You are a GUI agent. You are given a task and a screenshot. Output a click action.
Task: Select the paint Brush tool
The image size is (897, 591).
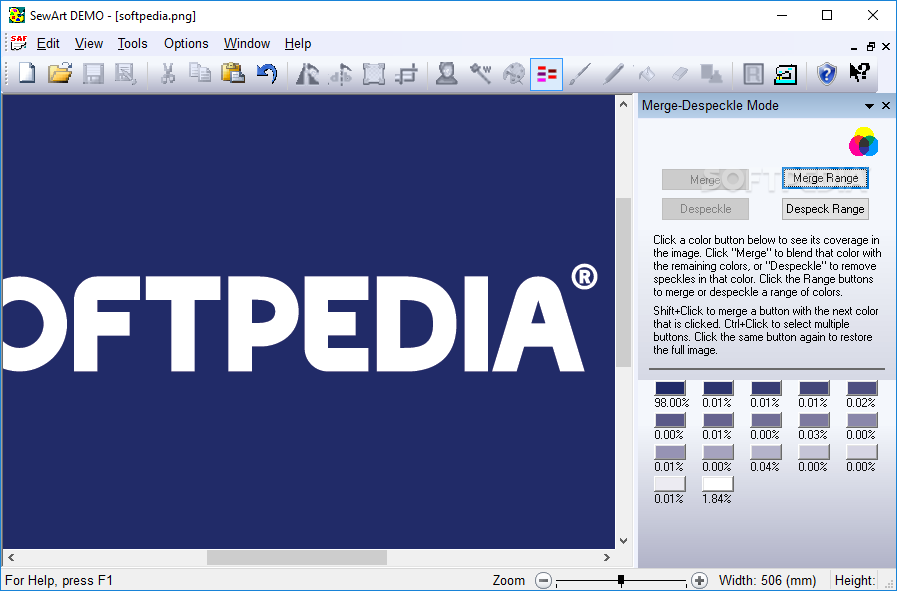[x=580, y=74]
